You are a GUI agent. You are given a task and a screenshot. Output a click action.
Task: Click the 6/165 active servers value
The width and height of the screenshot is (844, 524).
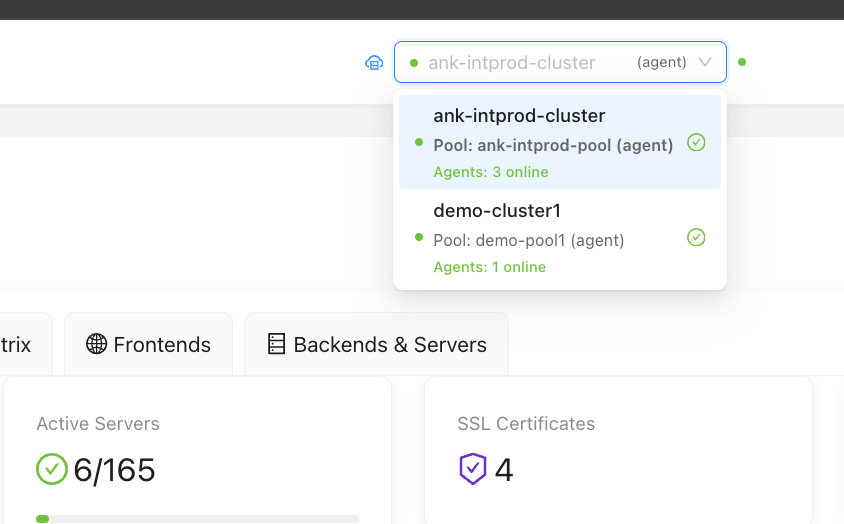click(114, 470)
